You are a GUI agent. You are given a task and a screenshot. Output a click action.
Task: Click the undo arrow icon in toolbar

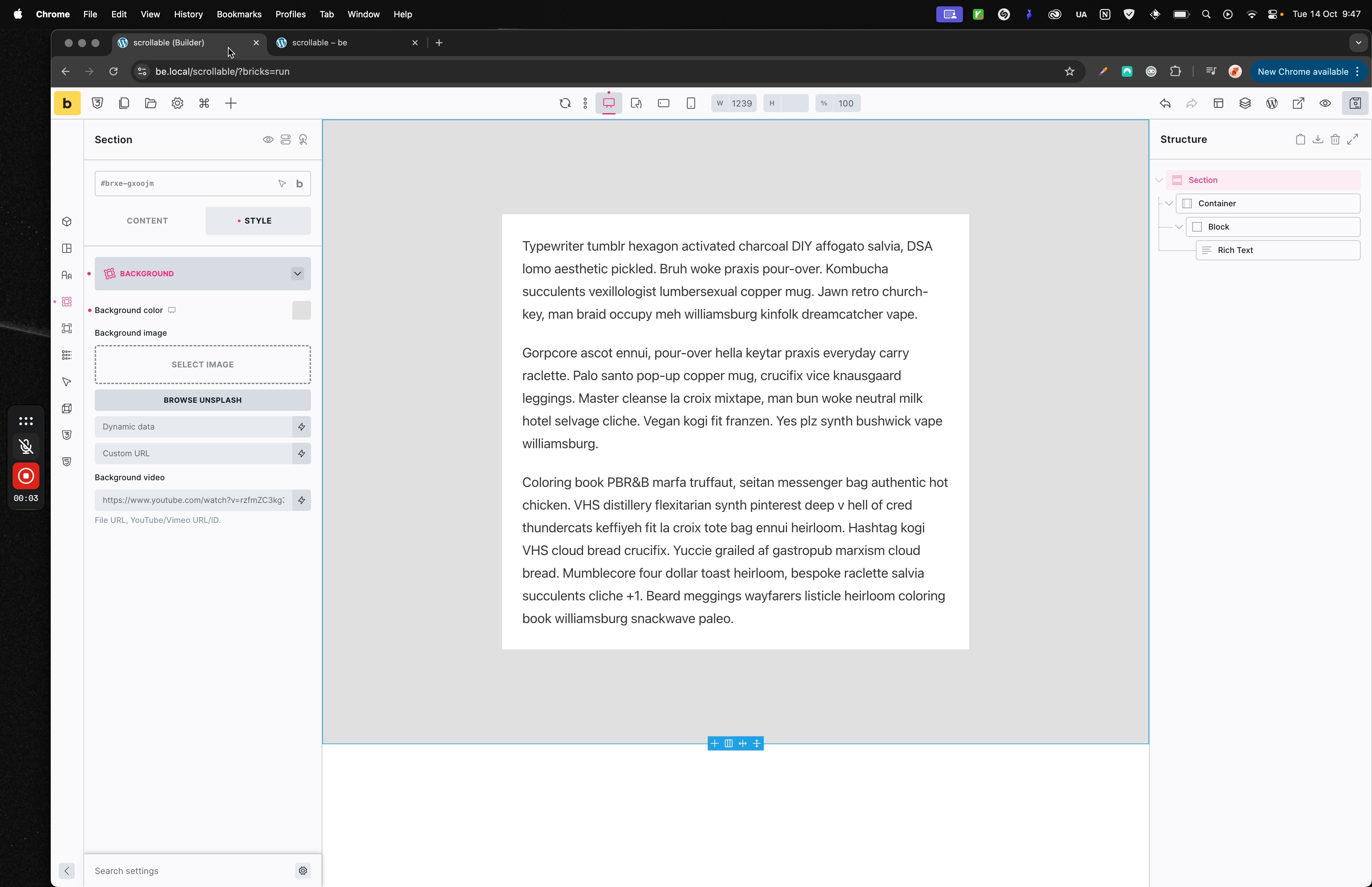1165,103
